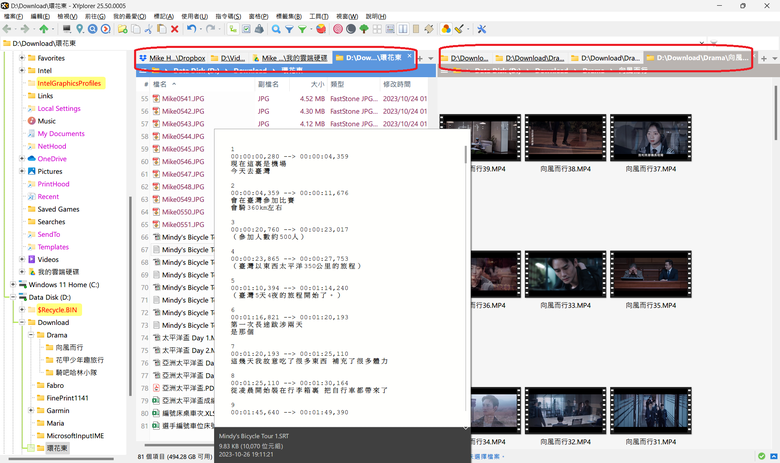
Task: Click green check icon in status bar
Action: [x=762, y=456]
